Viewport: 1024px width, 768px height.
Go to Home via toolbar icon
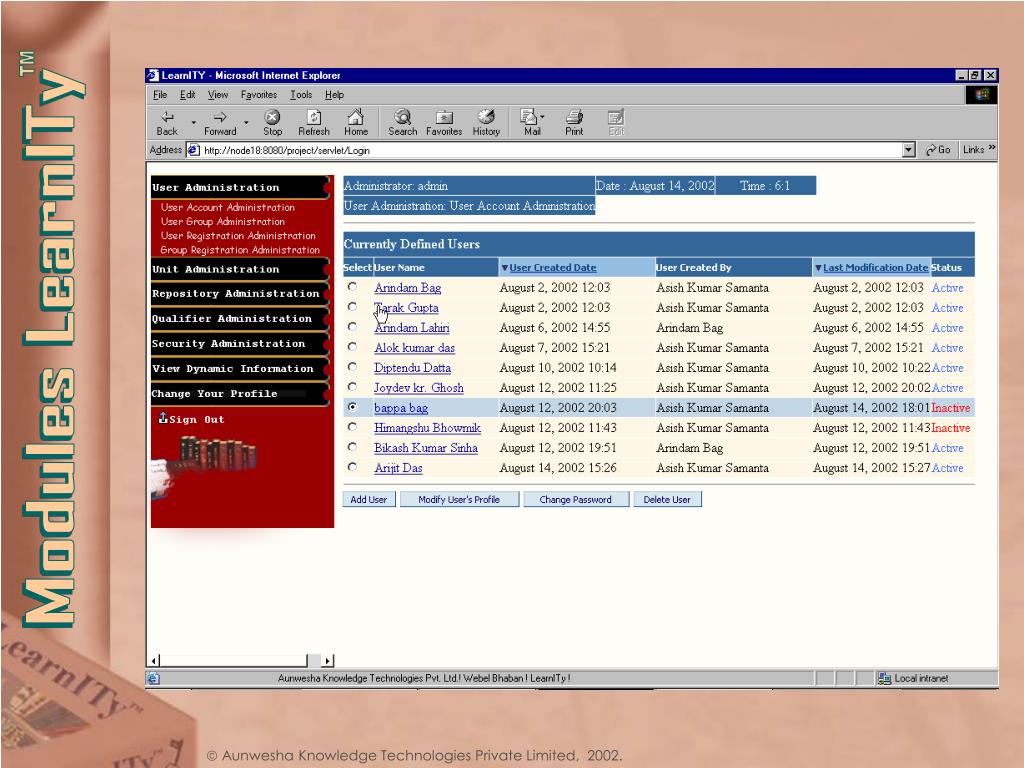355,117
